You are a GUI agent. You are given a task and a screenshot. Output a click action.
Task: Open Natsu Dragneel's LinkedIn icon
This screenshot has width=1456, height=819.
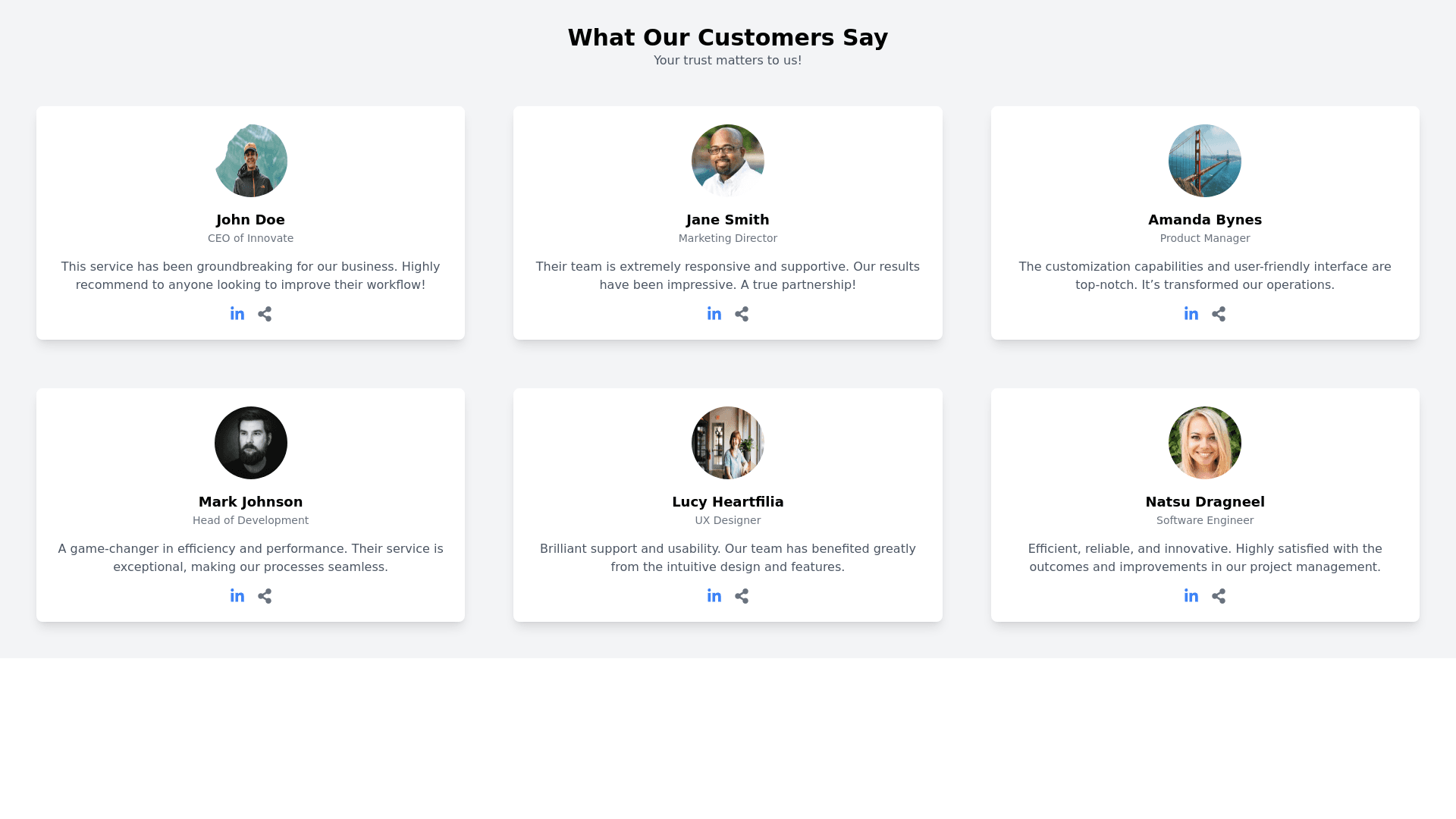1191,596
